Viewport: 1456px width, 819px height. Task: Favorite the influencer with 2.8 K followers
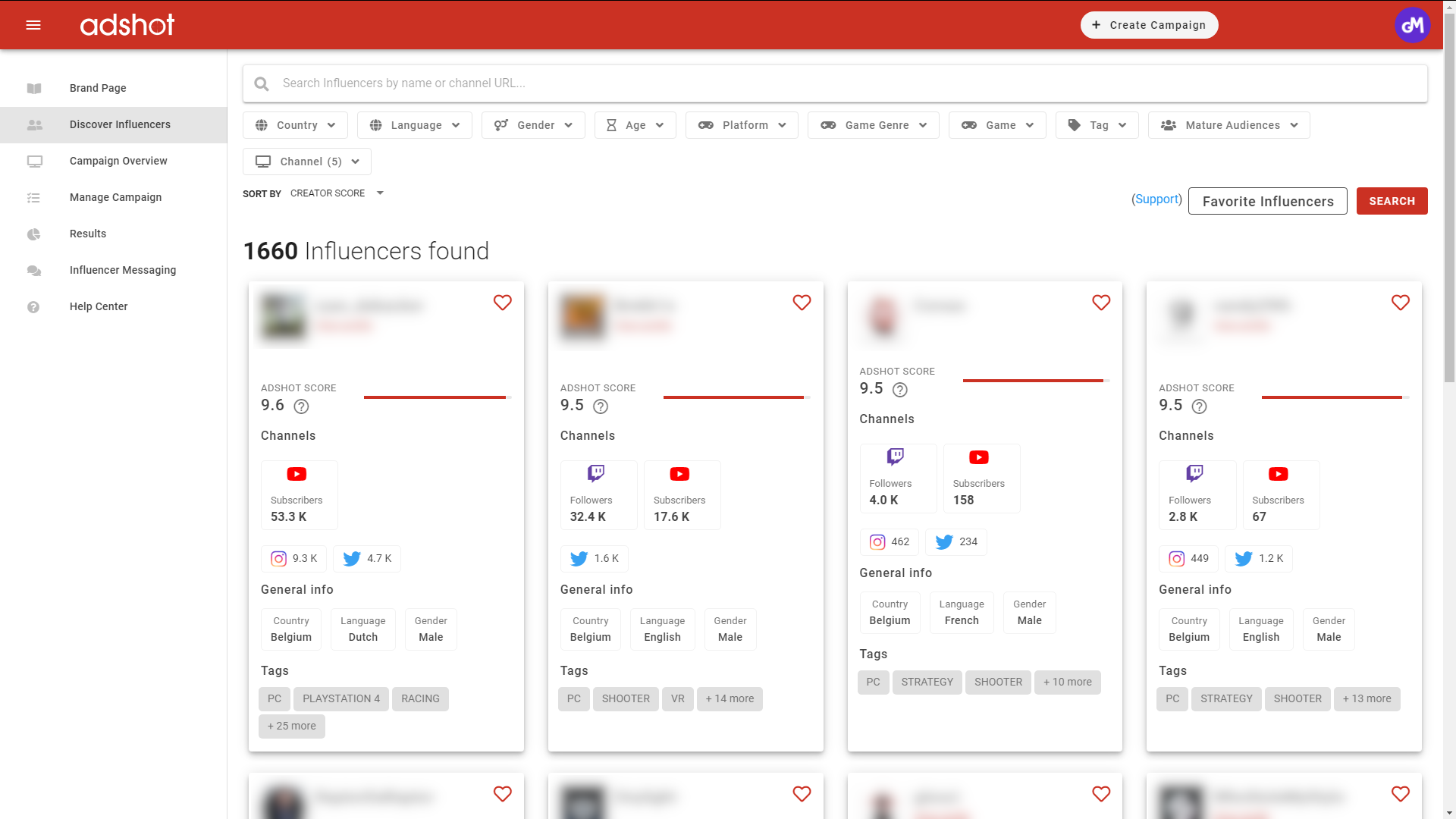pyautogui.click(x=1401, y=303)
